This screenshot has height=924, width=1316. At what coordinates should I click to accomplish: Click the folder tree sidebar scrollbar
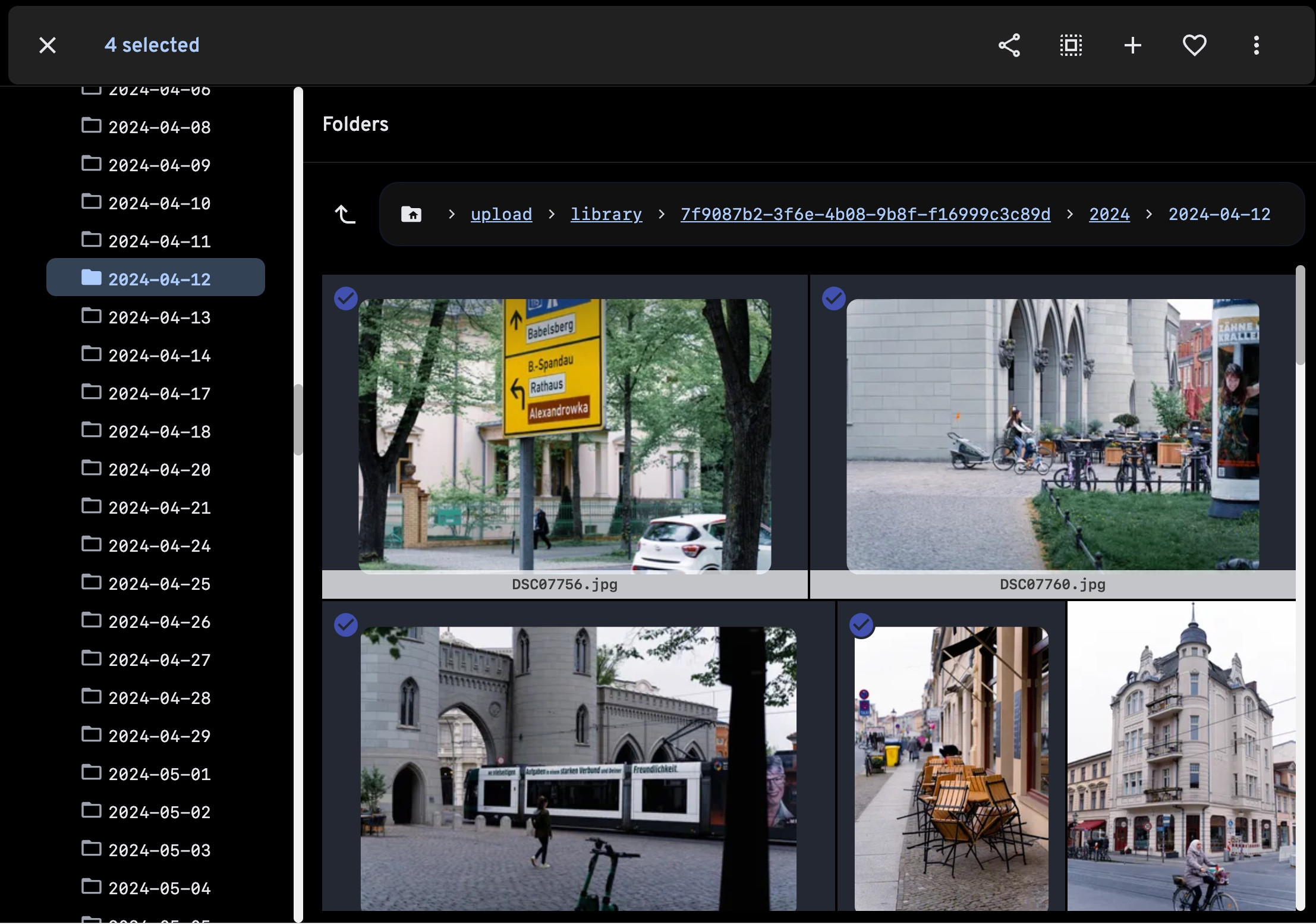(298, 419)
